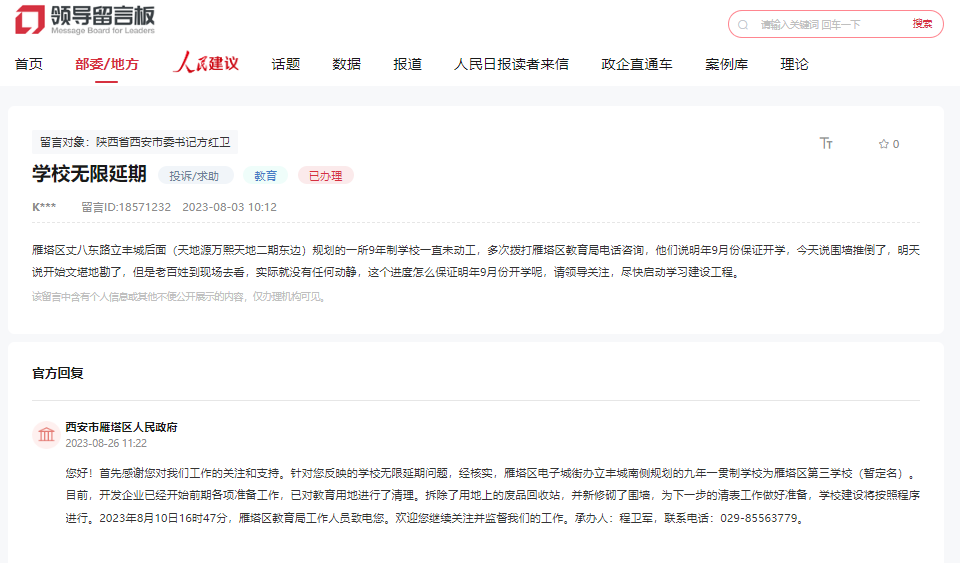Screen dimensions: 960x563
Task: Click the 官方回复 section heading
Action: [x=58, y=373]
